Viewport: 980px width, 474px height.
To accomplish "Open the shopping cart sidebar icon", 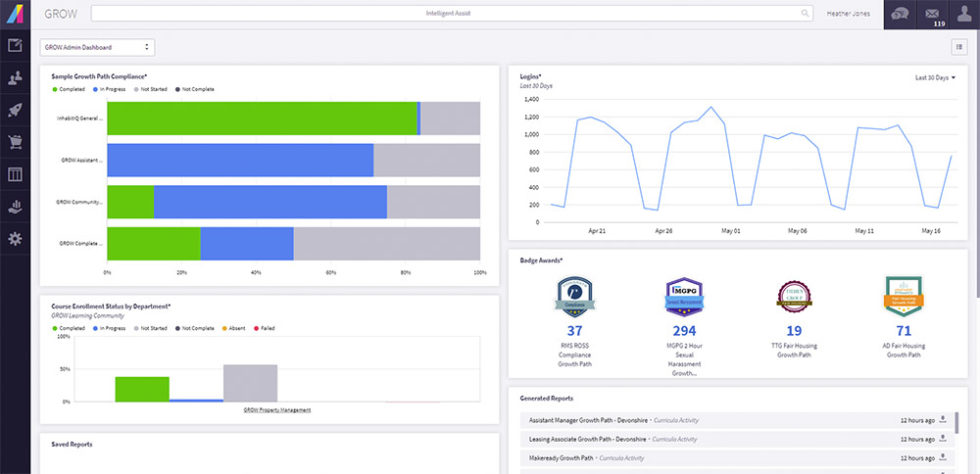I will coord(15,142).
